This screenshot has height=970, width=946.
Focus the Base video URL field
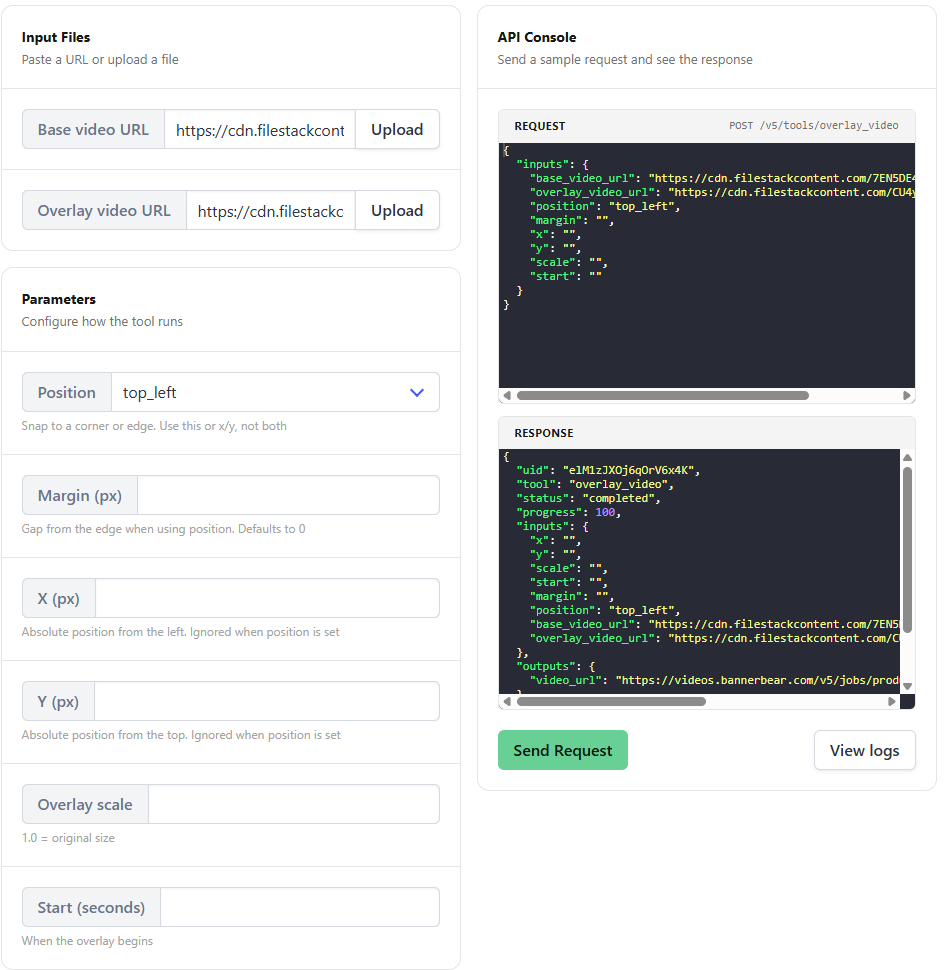[260, 129]
